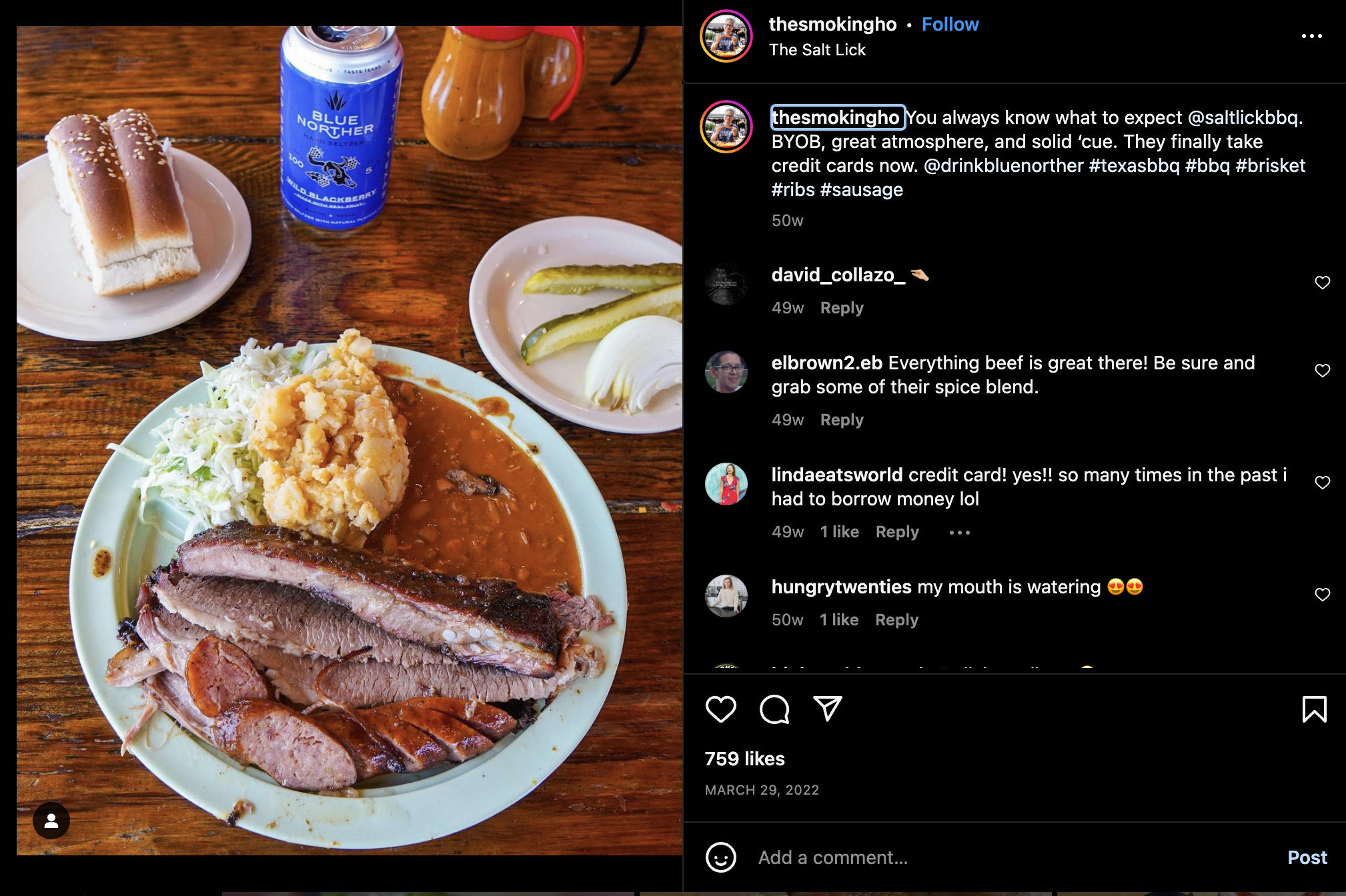This screenshot has height=896, width=1346.
Task: Like elbrown2.eb comment heart
Action: (x=1322, y=371)
